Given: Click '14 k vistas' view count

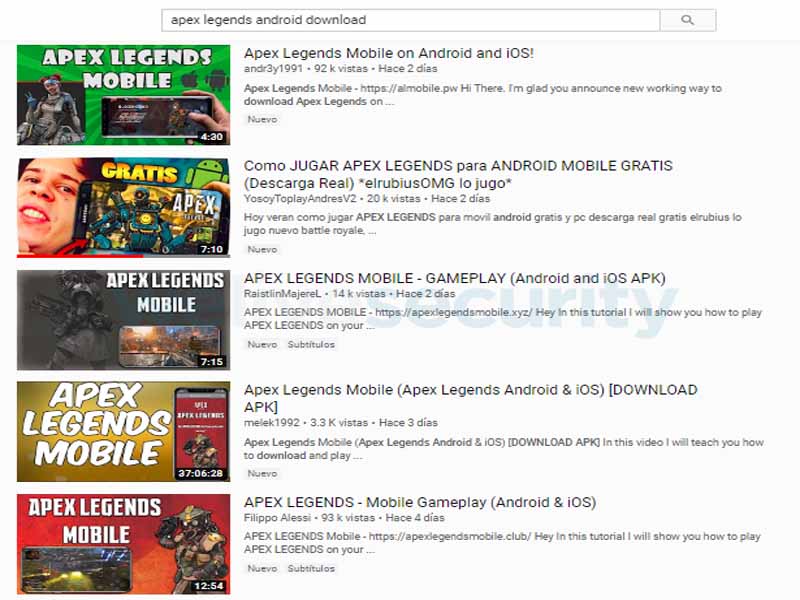Looking at the screenshot, I should [359, 293].
